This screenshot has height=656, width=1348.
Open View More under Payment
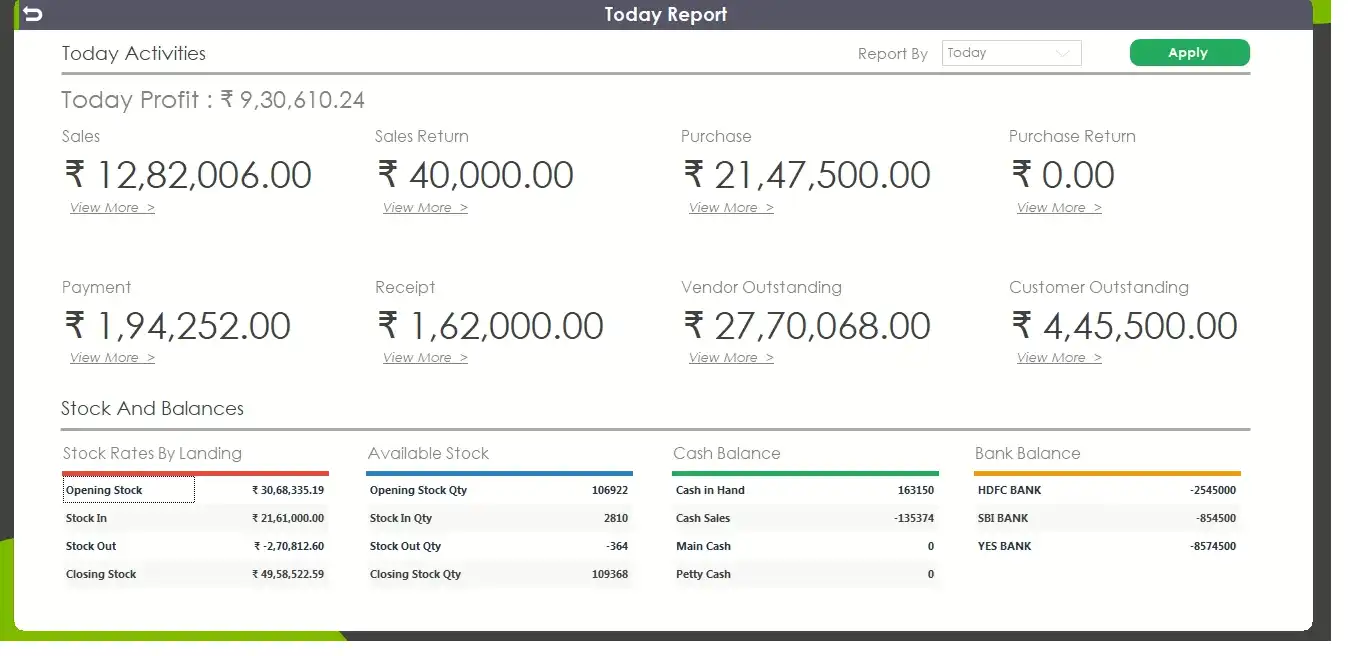(112, 358)
